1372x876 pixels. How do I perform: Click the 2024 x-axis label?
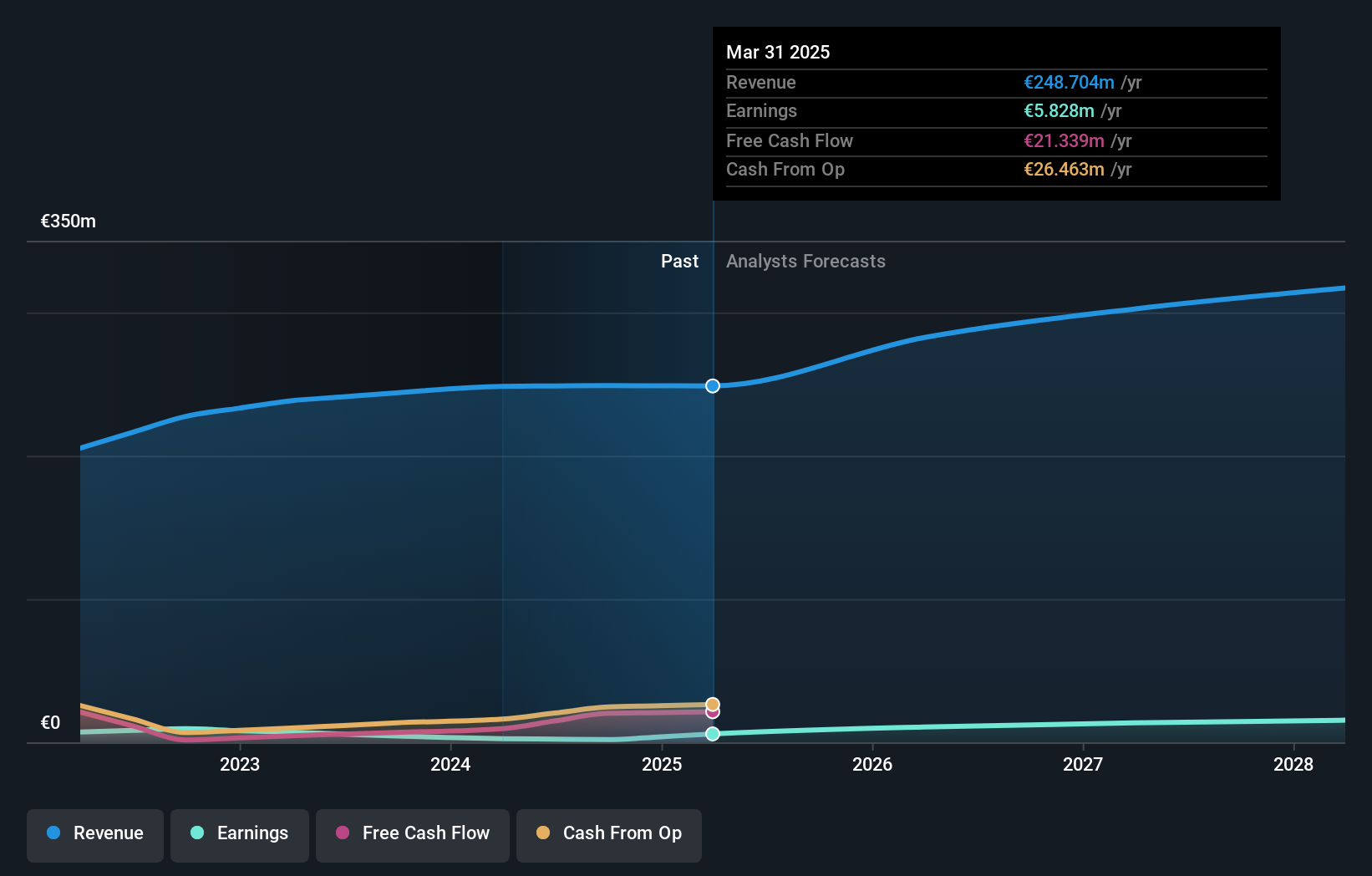[x=450, y=764]
